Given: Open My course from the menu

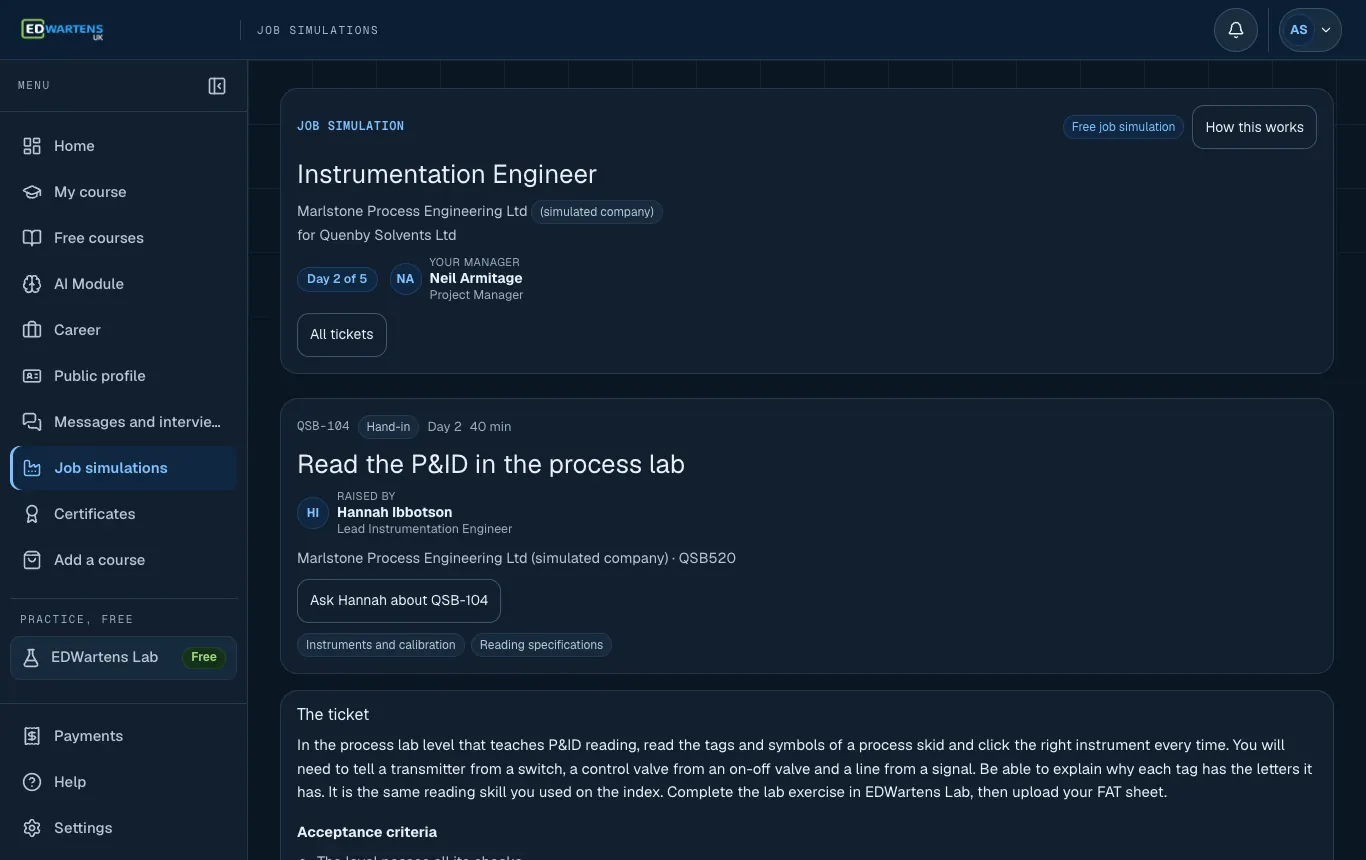Looking at the screenshot, I should point(124,192).
